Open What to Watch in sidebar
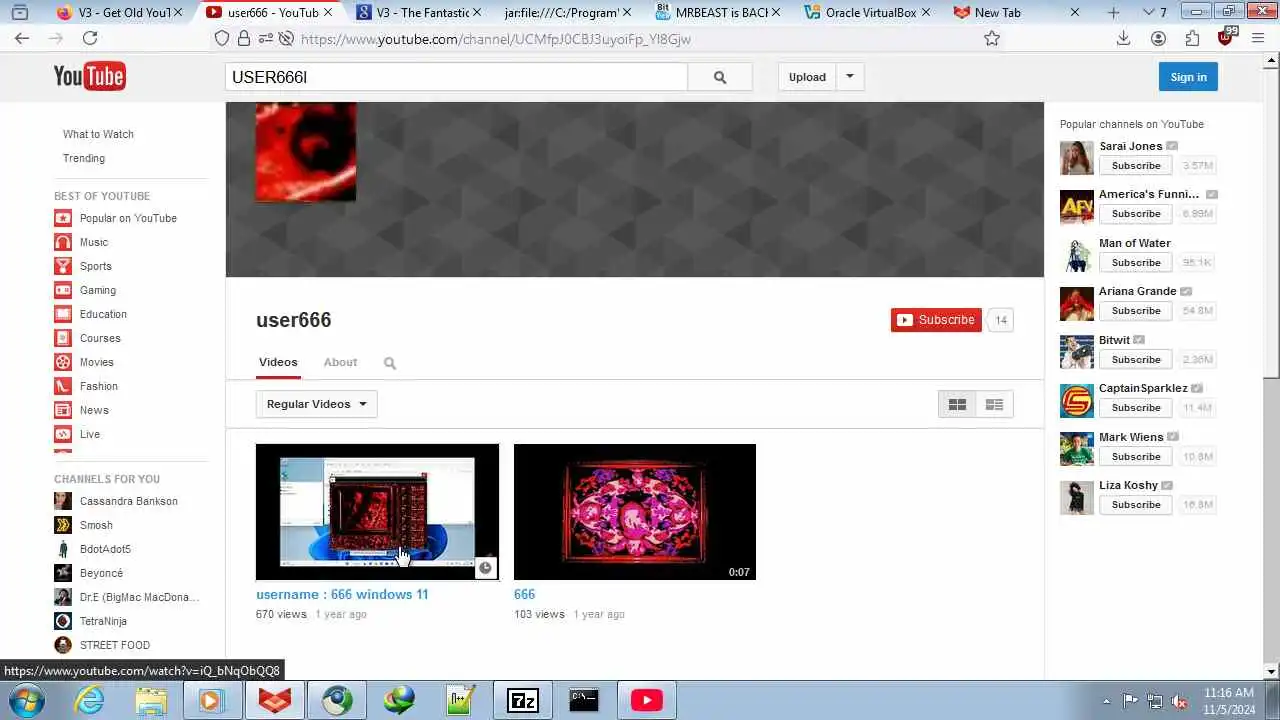The height and width of the screenshot is (720, 1280). click(x=98, y=134)
